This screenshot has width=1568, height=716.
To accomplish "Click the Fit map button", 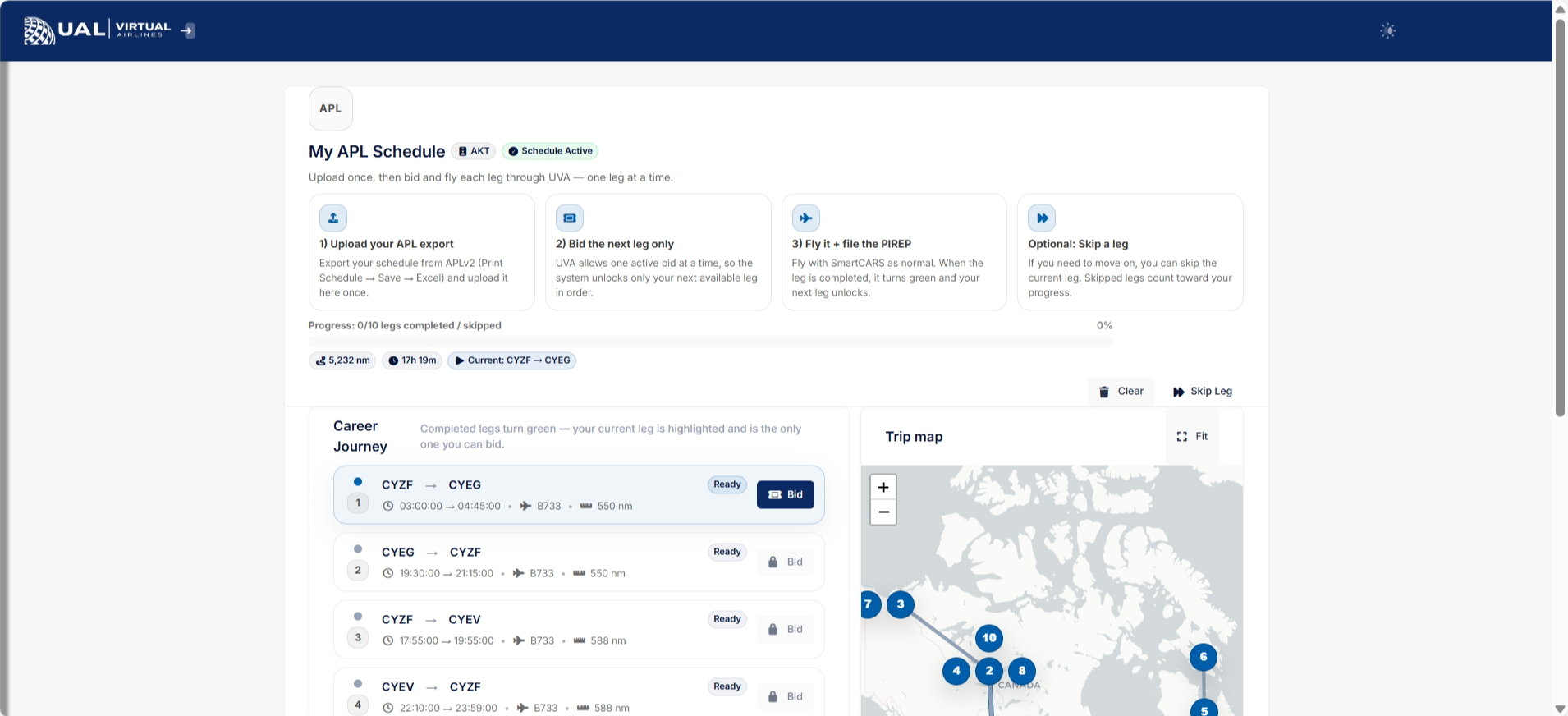I will (1192, 437).
